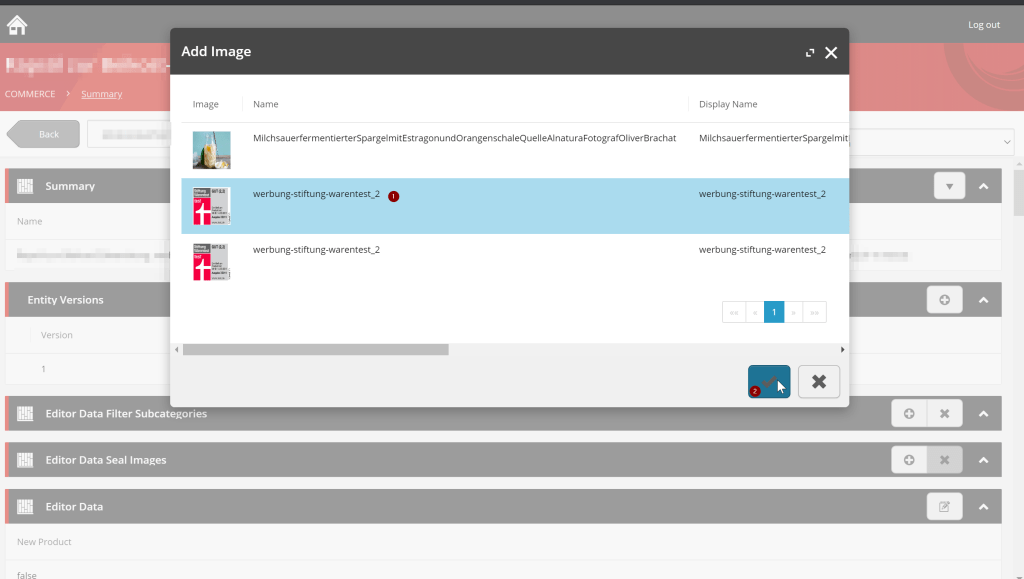Screen dimensions: 1024x579
Task: Collapse the Summary section
Action: (984, 186)
